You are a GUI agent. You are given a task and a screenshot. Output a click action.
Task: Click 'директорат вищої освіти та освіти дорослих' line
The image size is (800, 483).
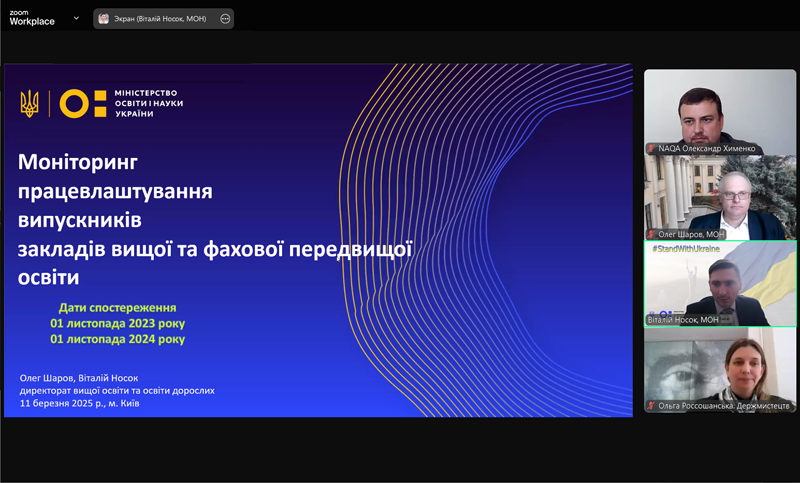(x=117, y=391)
